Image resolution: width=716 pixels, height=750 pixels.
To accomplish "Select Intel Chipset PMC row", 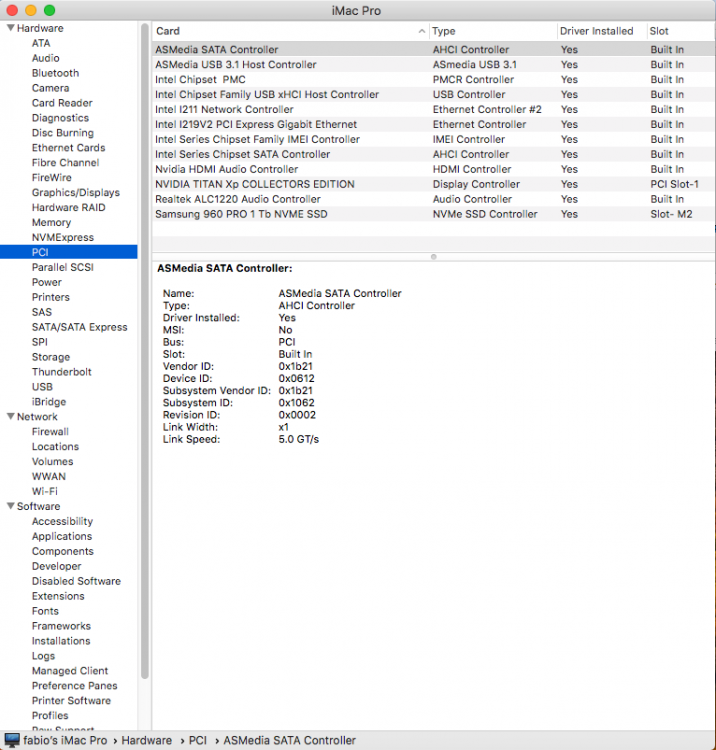I will pos(433,79).
